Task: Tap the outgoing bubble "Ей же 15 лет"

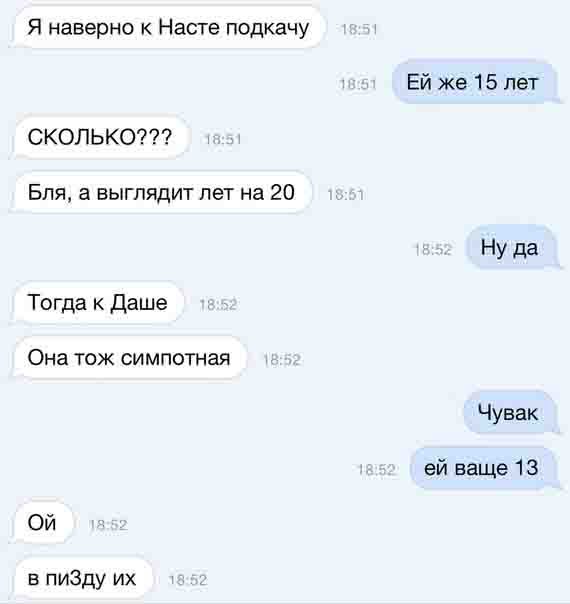Action: point(474,82)
